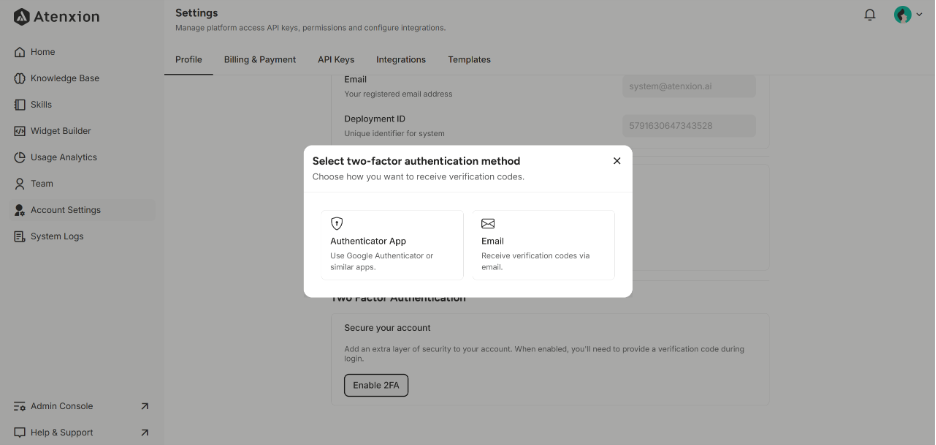Viewport: 936px width, 445px height.
Task: Click the Account Settings user-gear icon
Action: 20,210
